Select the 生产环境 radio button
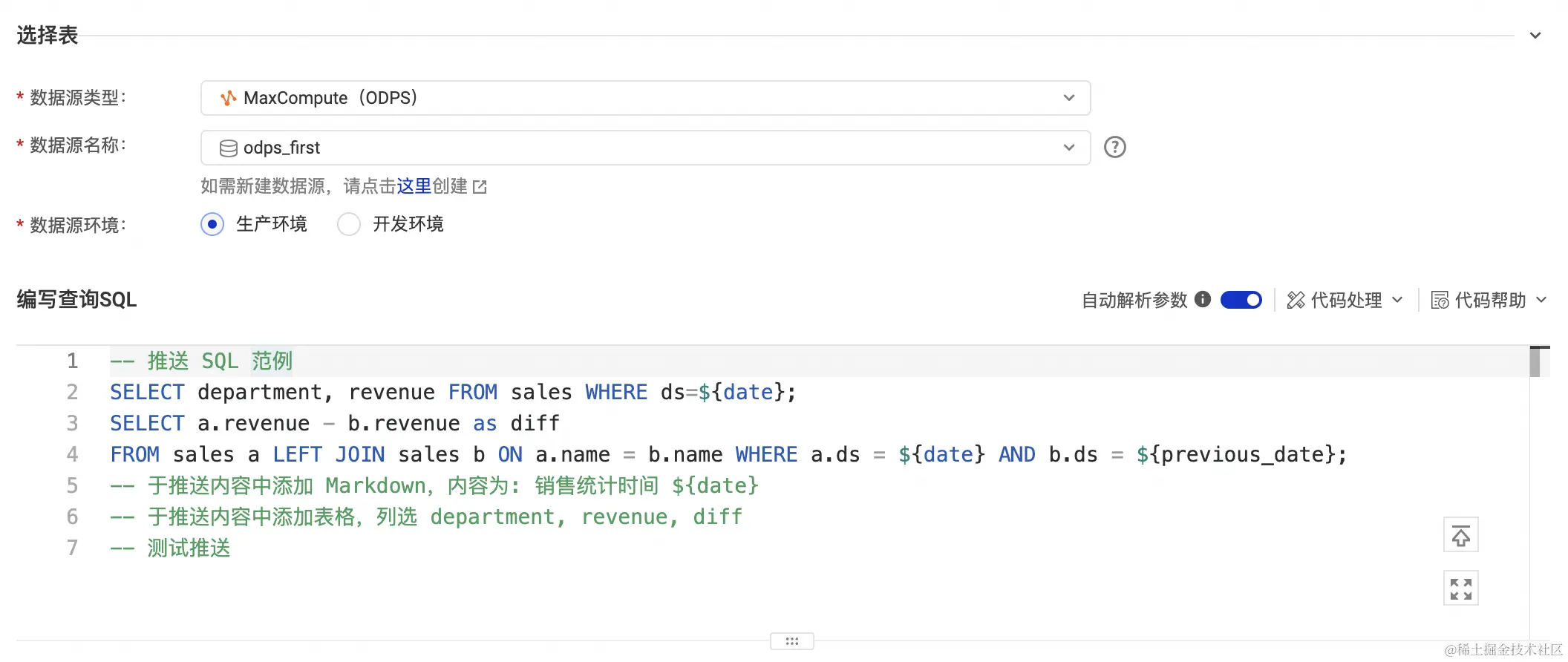1568x662 pixels. click(212, 224)
